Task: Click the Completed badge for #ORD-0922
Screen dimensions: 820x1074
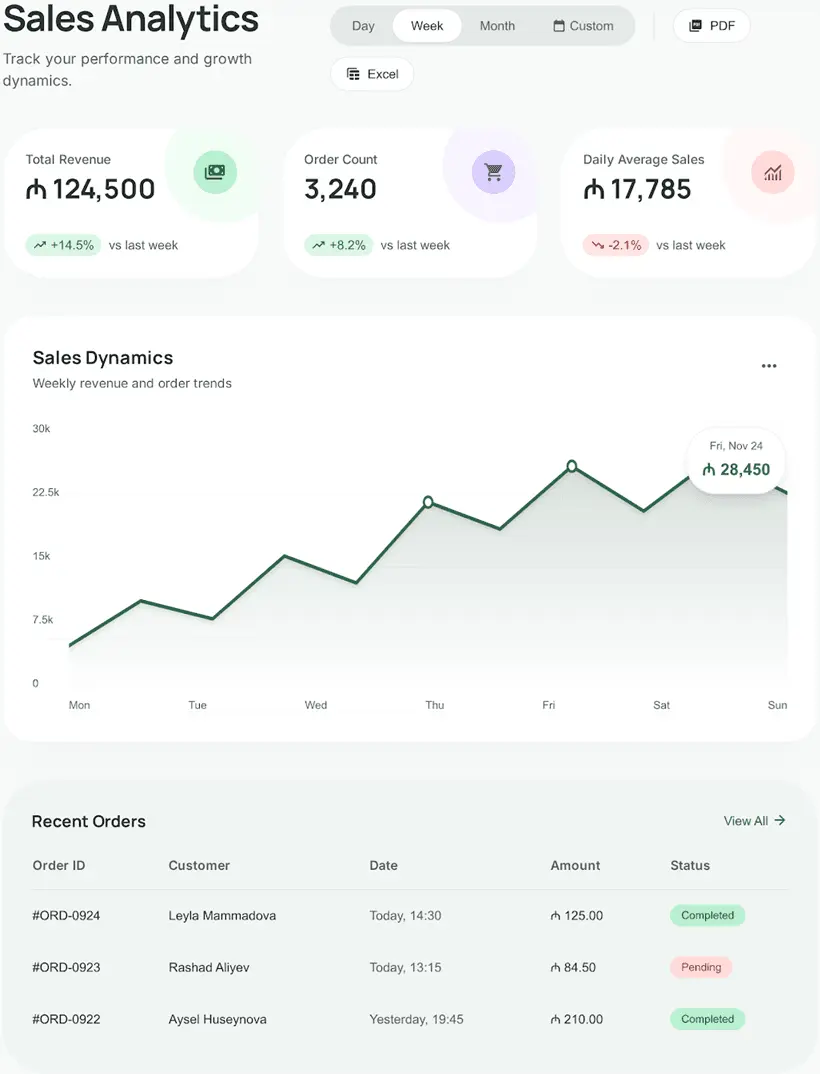Action: [708, 1019]
